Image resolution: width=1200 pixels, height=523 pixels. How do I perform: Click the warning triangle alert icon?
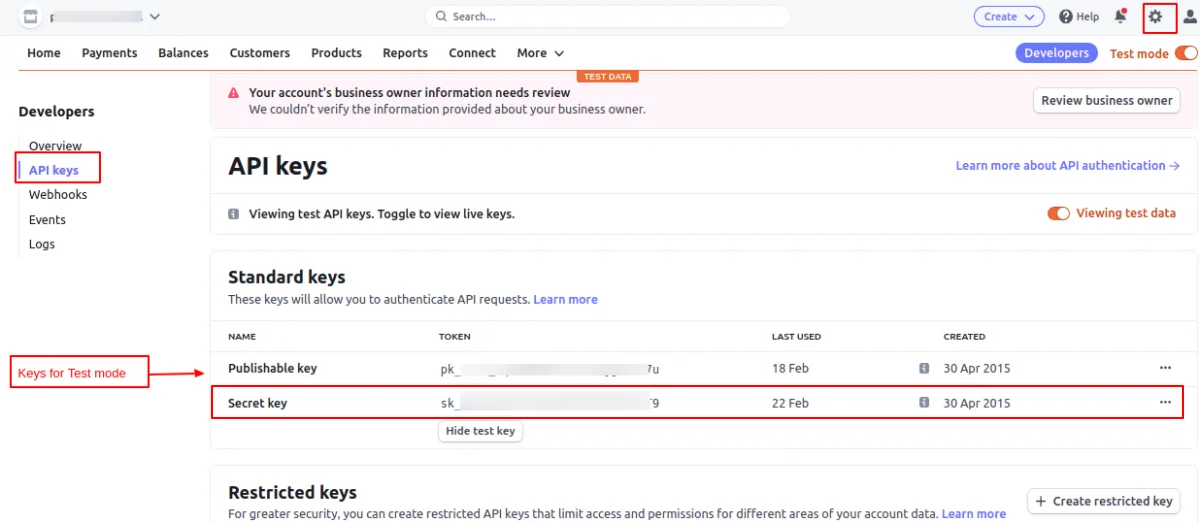(x=234, y=93)
